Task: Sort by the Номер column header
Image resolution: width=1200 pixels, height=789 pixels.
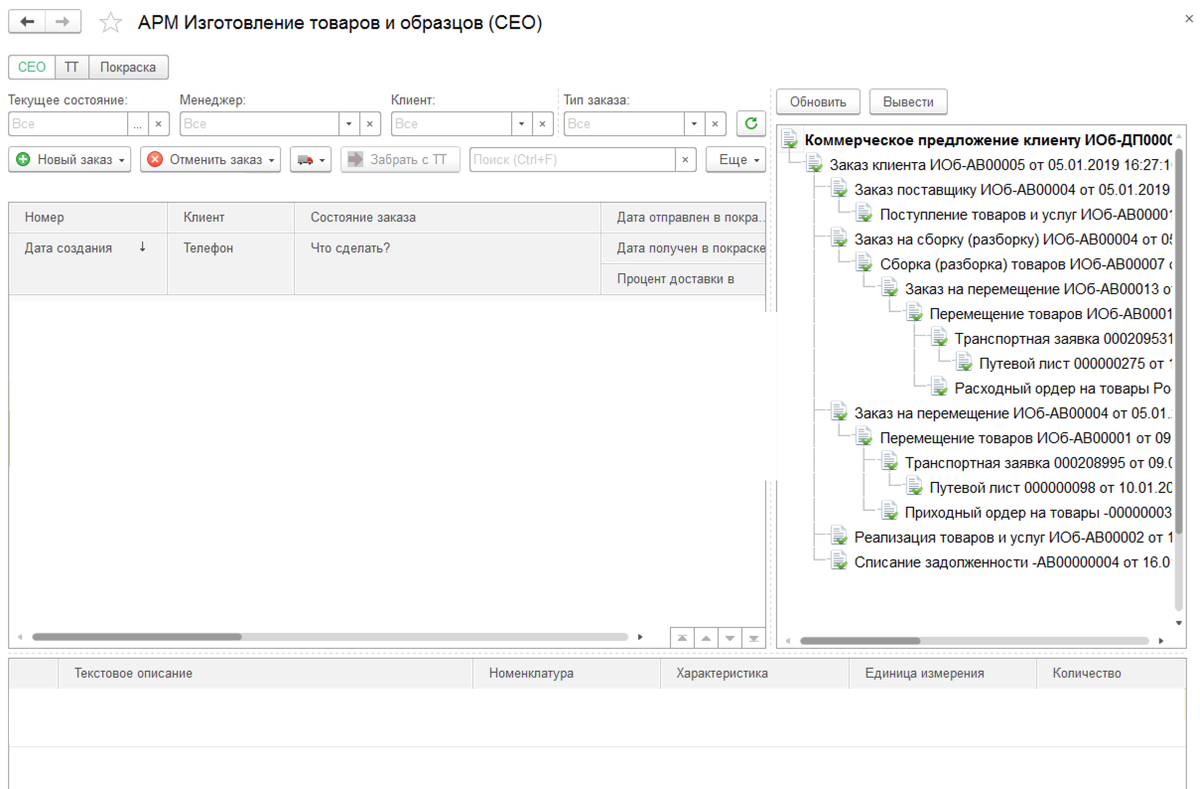Action: tap(87, 217)
